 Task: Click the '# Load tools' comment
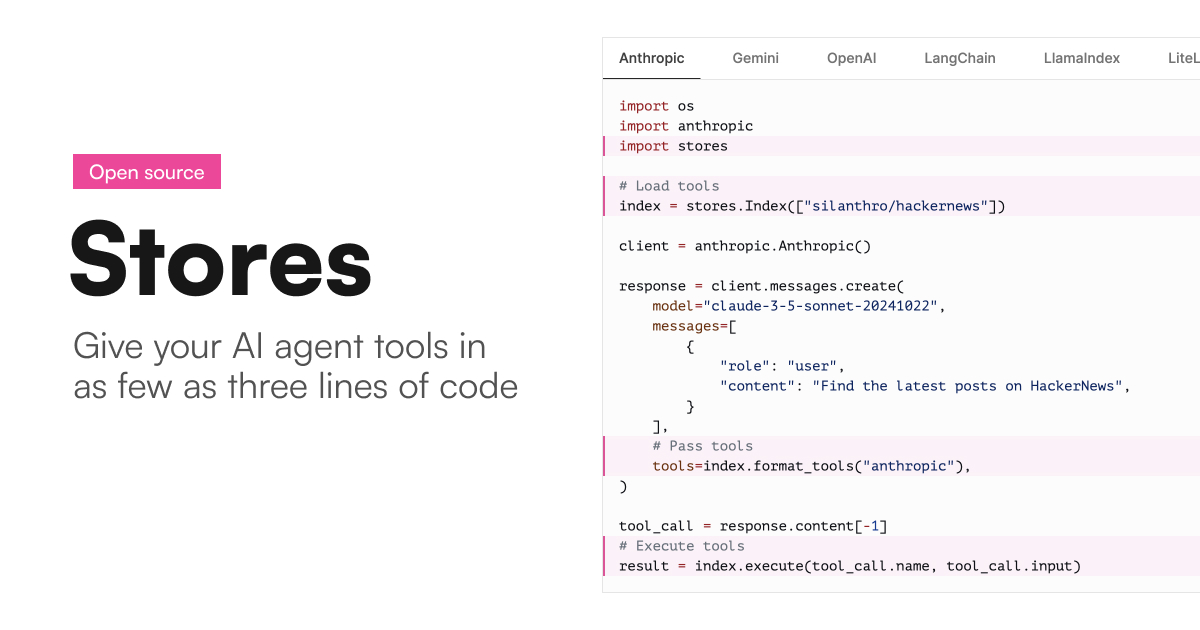[x=669, y=186]
